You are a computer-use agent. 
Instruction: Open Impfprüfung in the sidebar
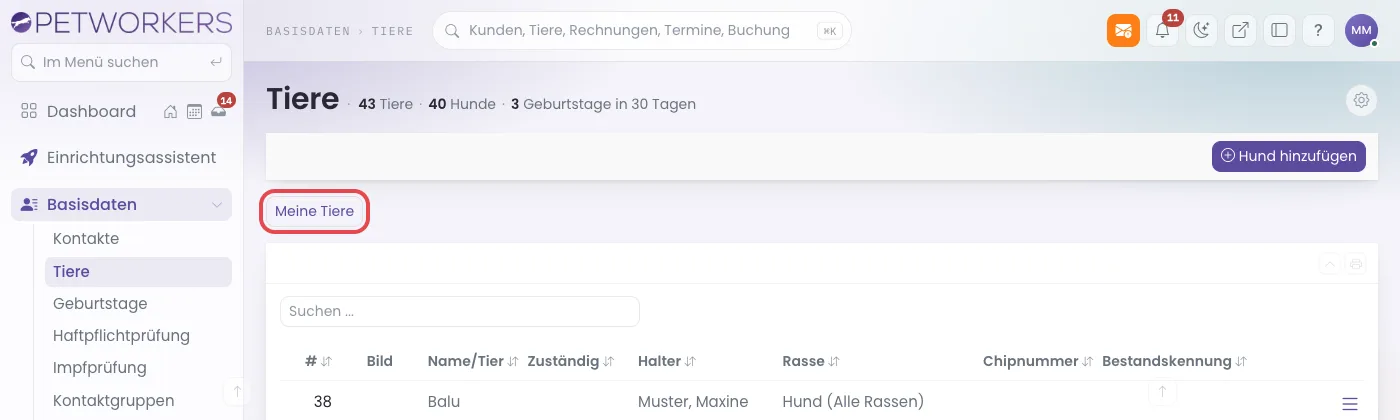(100, 368)
